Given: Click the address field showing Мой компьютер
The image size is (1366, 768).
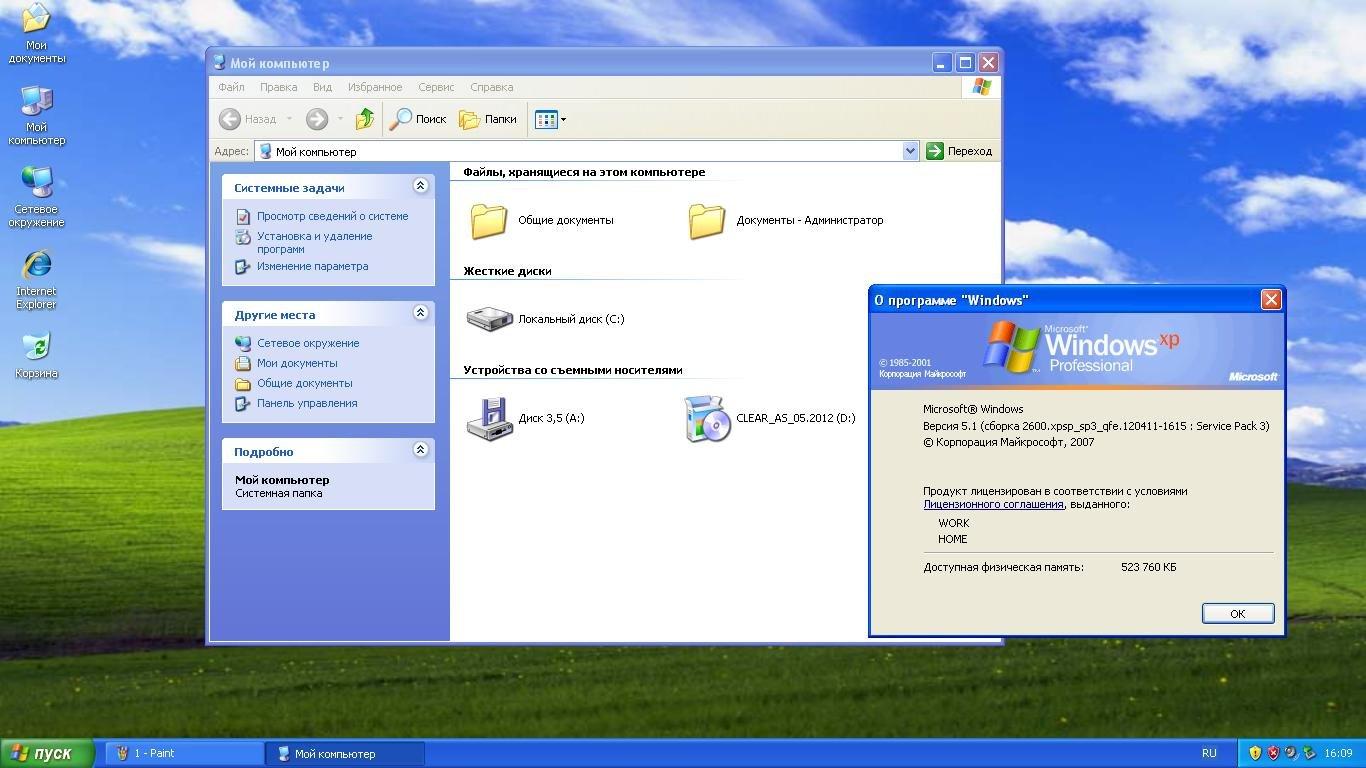Looking at the screenshot, I should pos(580,151).
